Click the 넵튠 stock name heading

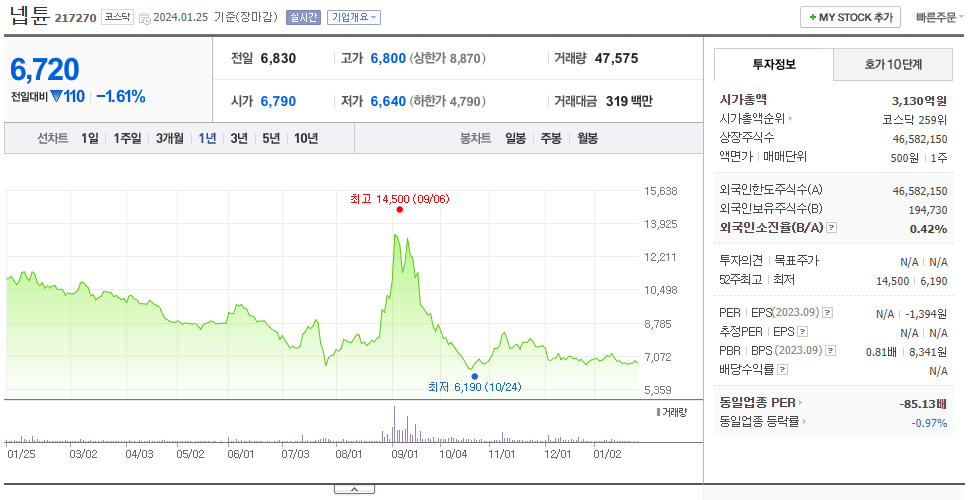tap(29, 15)
